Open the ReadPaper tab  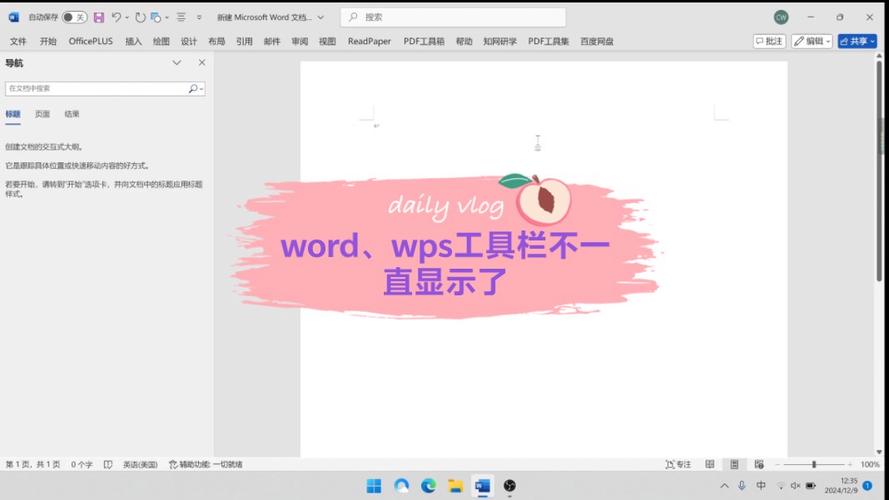click(x=370, y=41)
